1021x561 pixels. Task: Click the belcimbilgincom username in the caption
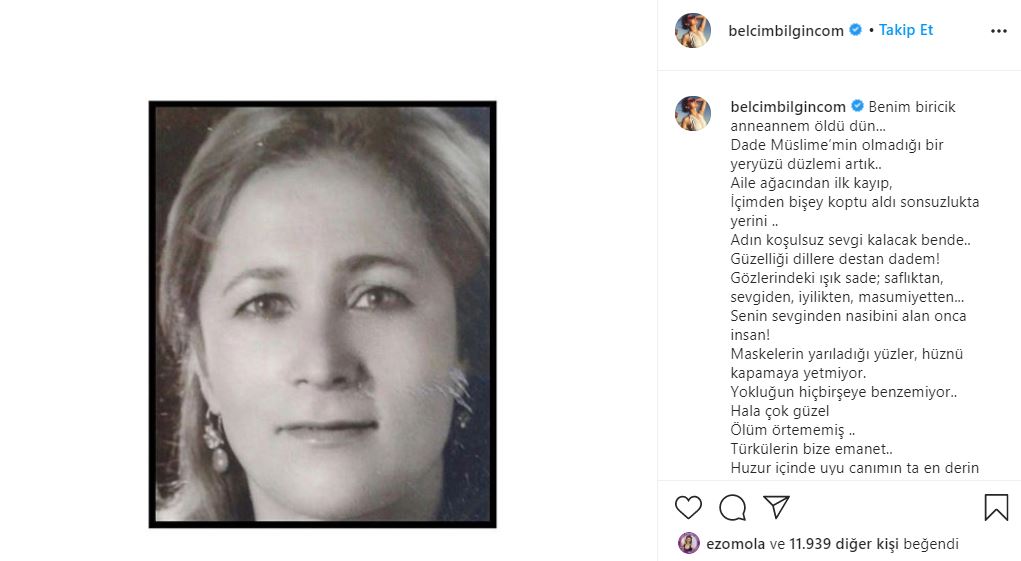pyautogui.click(x=788, y=106)
